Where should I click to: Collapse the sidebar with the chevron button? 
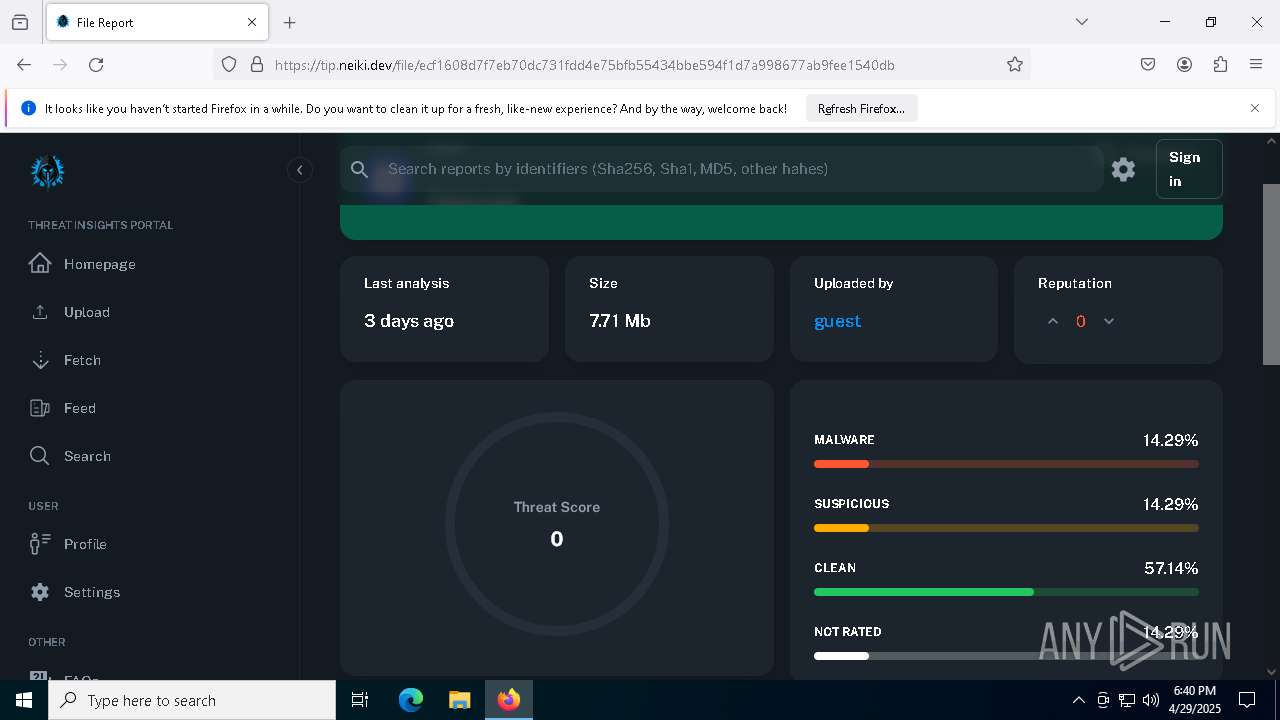point(299,170)
